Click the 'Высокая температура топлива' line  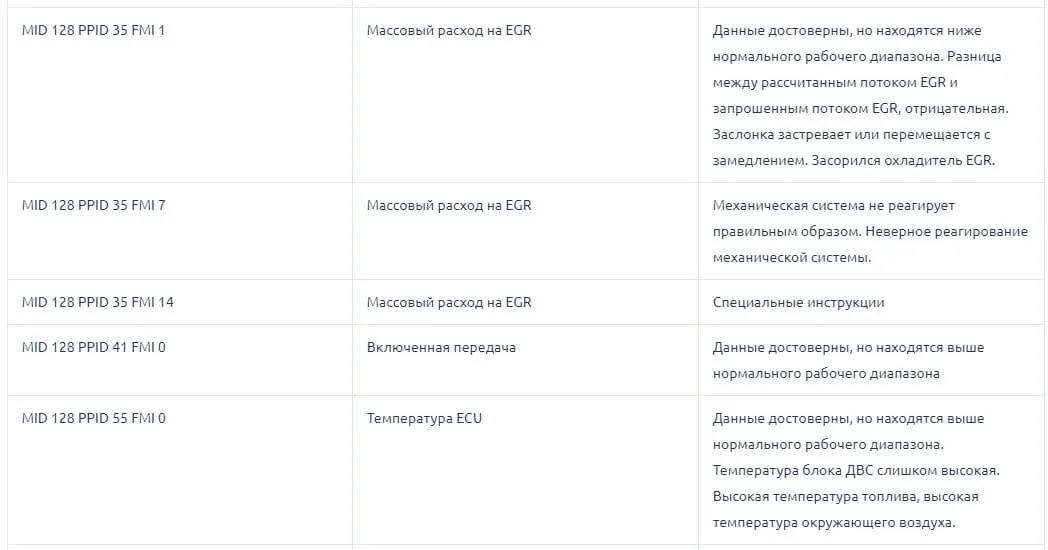pyautogui.click(x=845, y=496)
